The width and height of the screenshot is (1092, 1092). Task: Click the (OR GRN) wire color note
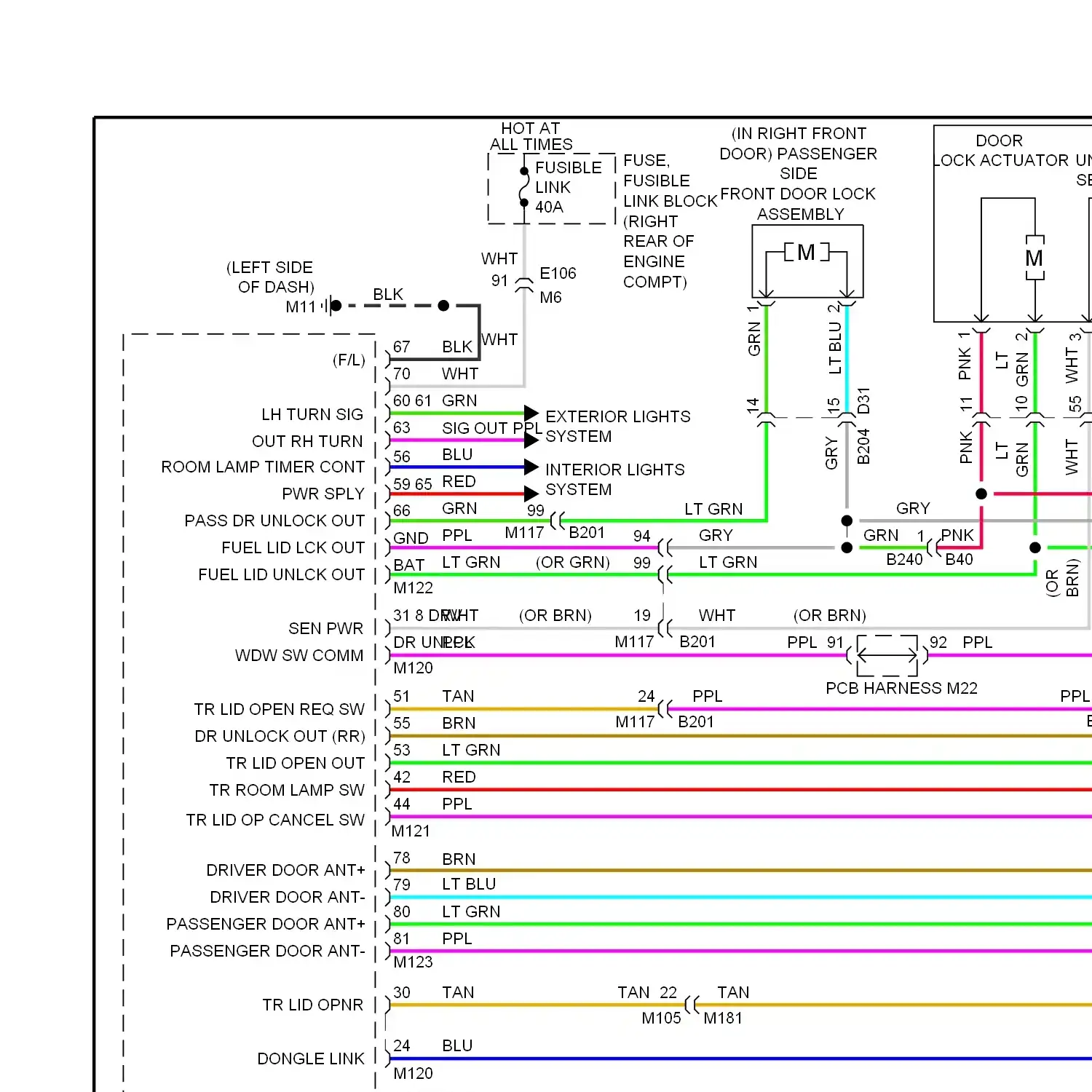pos(573,562)
